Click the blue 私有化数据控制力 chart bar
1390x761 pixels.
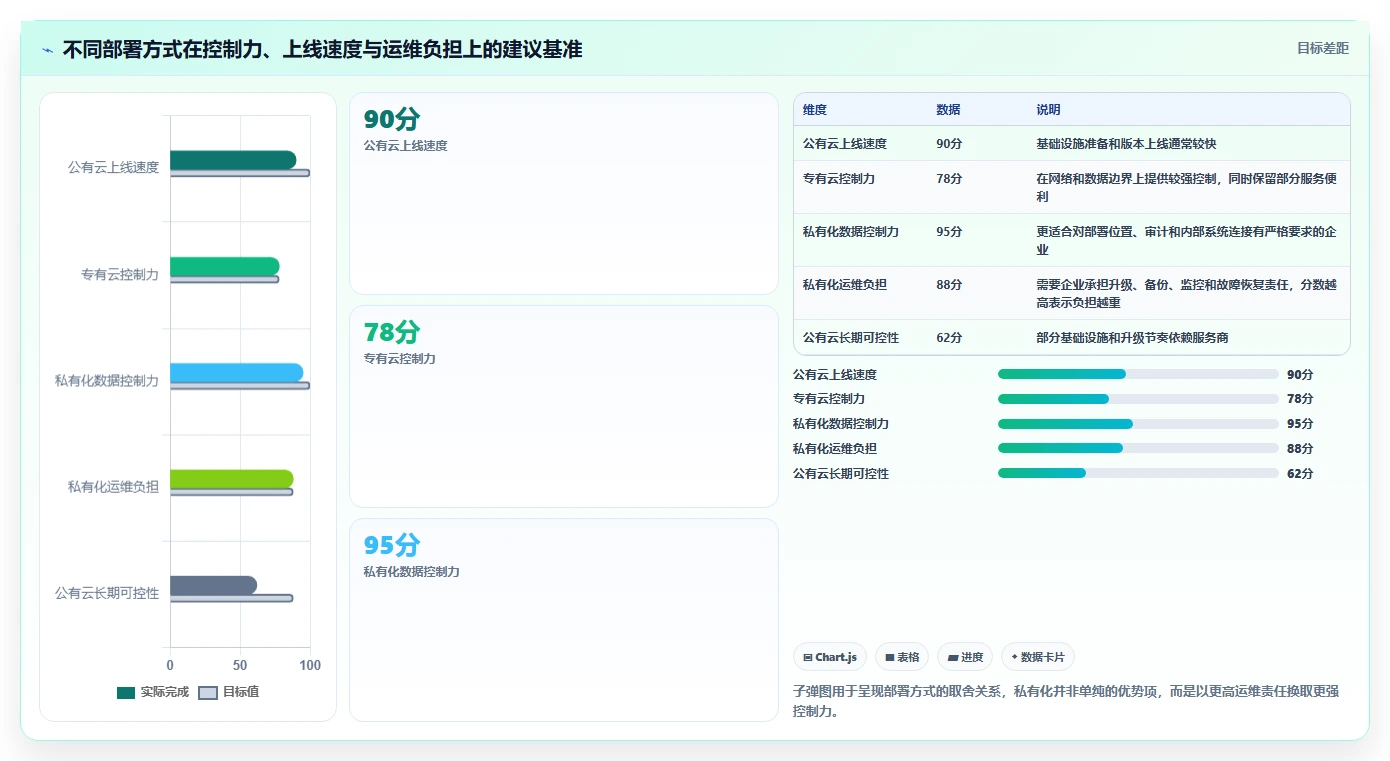[x=236, y=373]
